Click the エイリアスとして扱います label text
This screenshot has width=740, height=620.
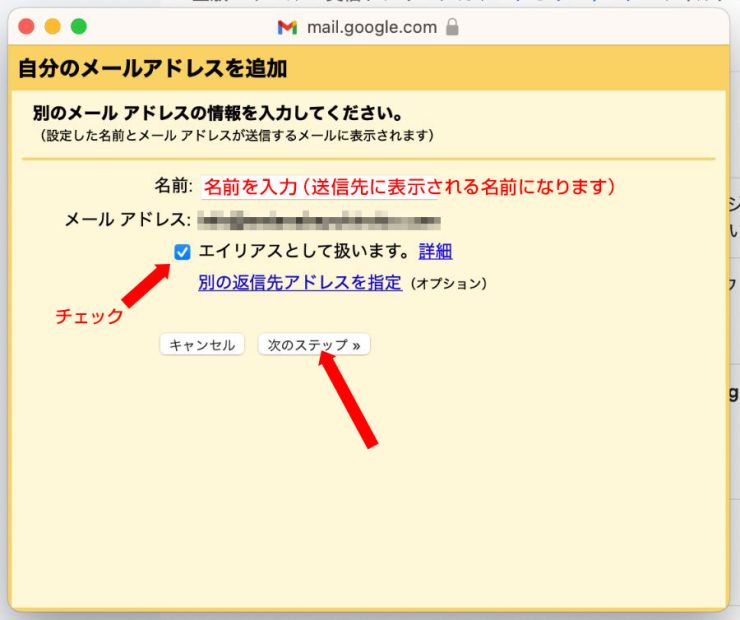(304, 251)
